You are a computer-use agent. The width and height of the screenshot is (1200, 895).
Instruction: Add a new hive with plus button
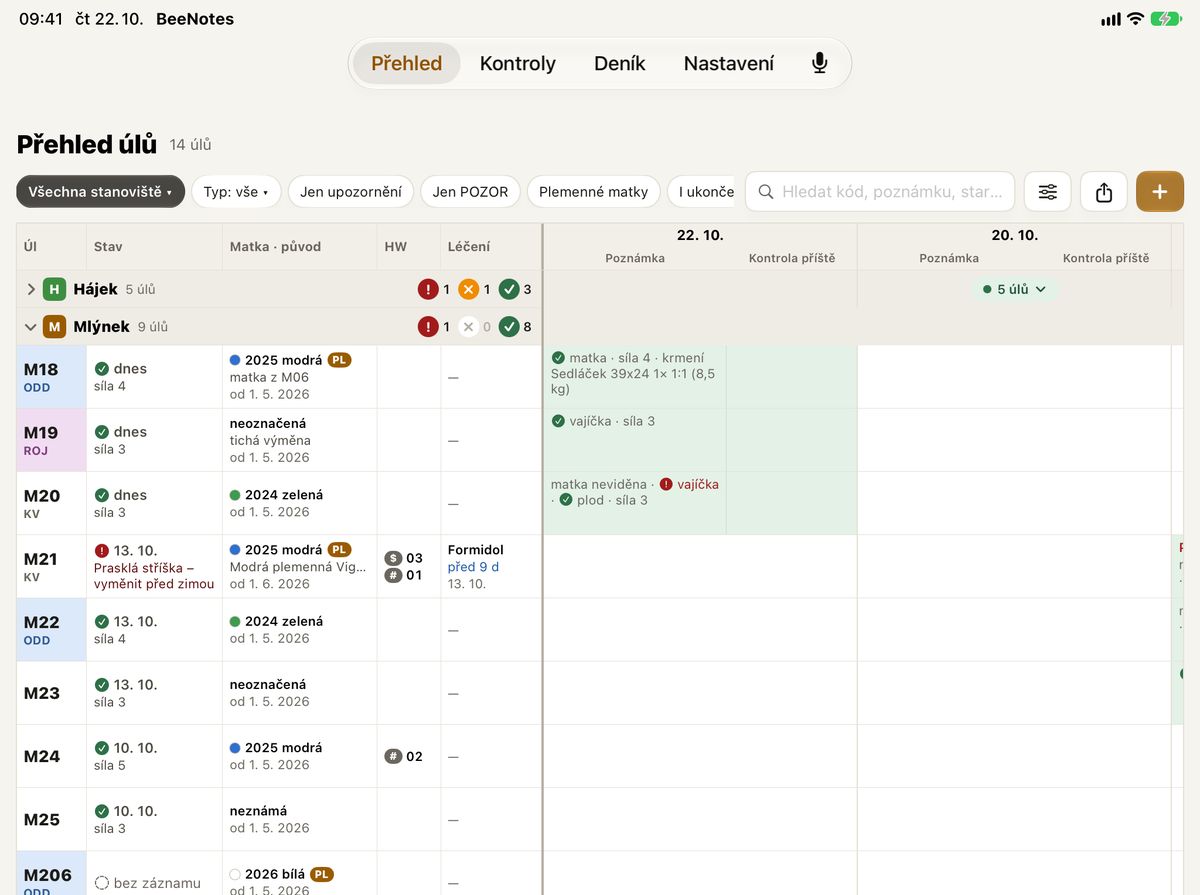1160,192
